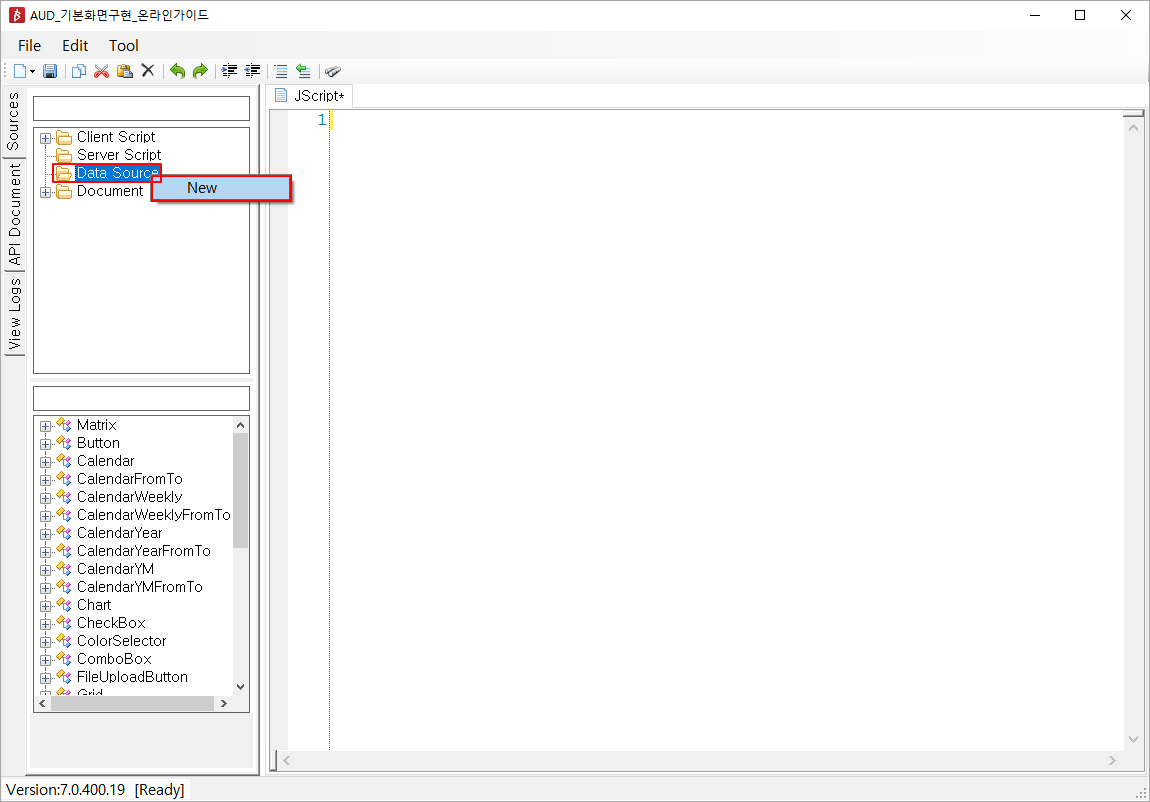Expand the Button tree node

pyautogui.click(x=45, y=444)
